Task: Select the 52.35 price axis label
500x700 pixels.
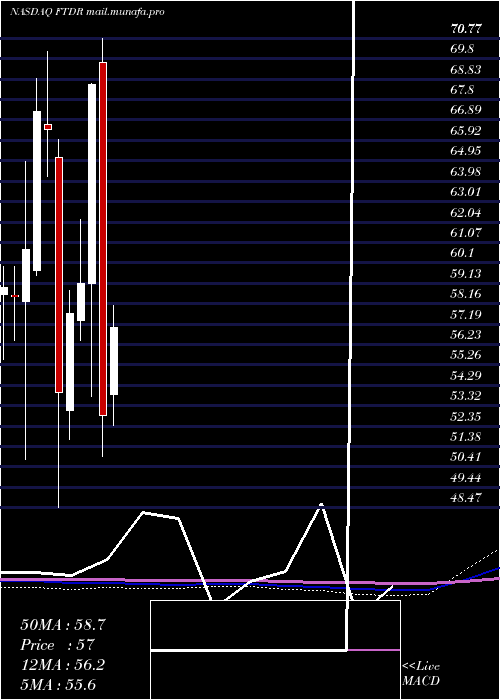Action: pyautogui.click(x=466, y=416)
